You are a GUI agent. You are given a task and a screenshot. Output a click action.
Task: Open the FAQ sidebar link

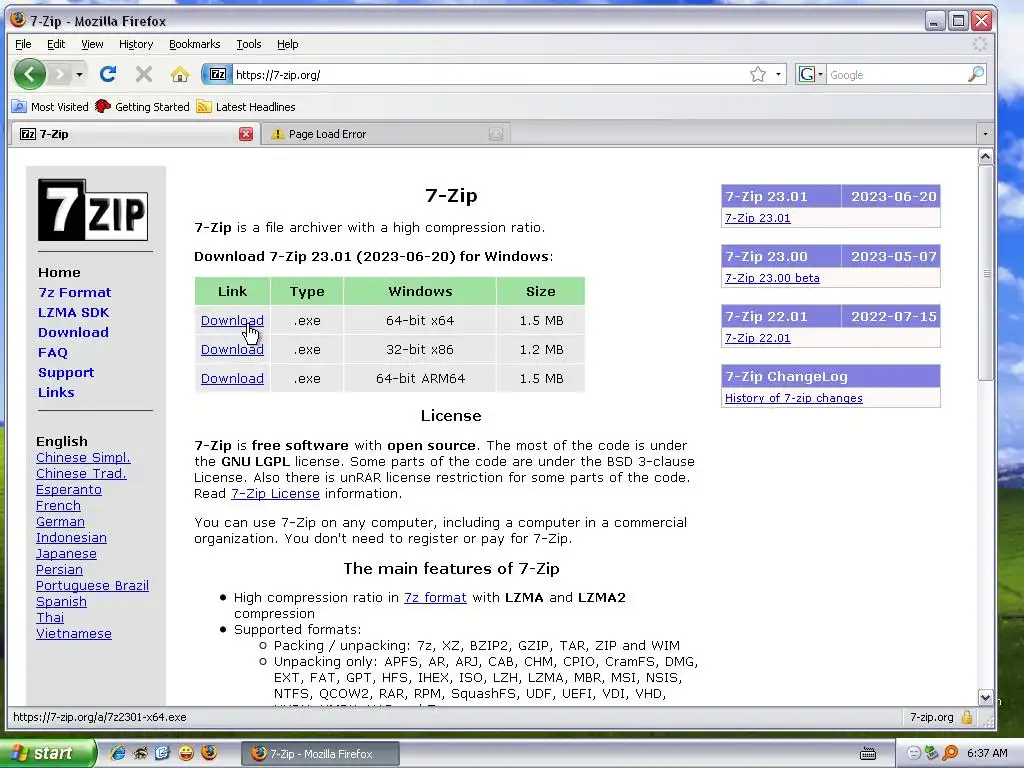pyautogui.click(x=53, y=353)
